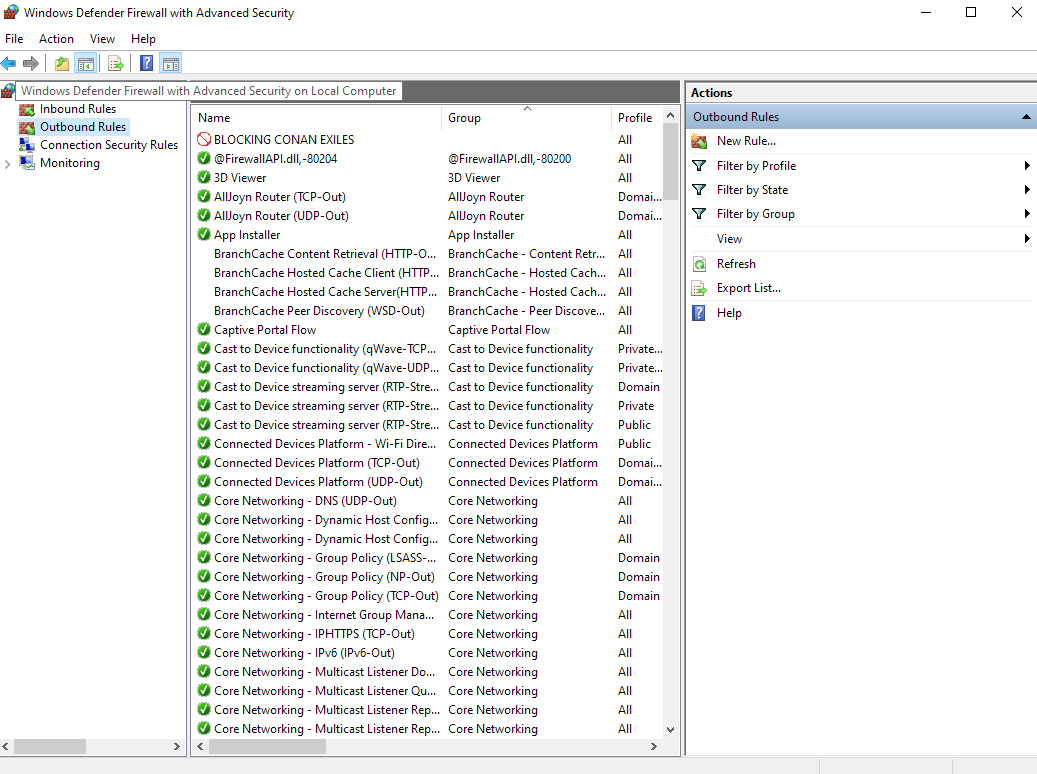The width and height of the screenshot is (1037, 774).
Task: Open the File menu
Action: tap(14, 39)
